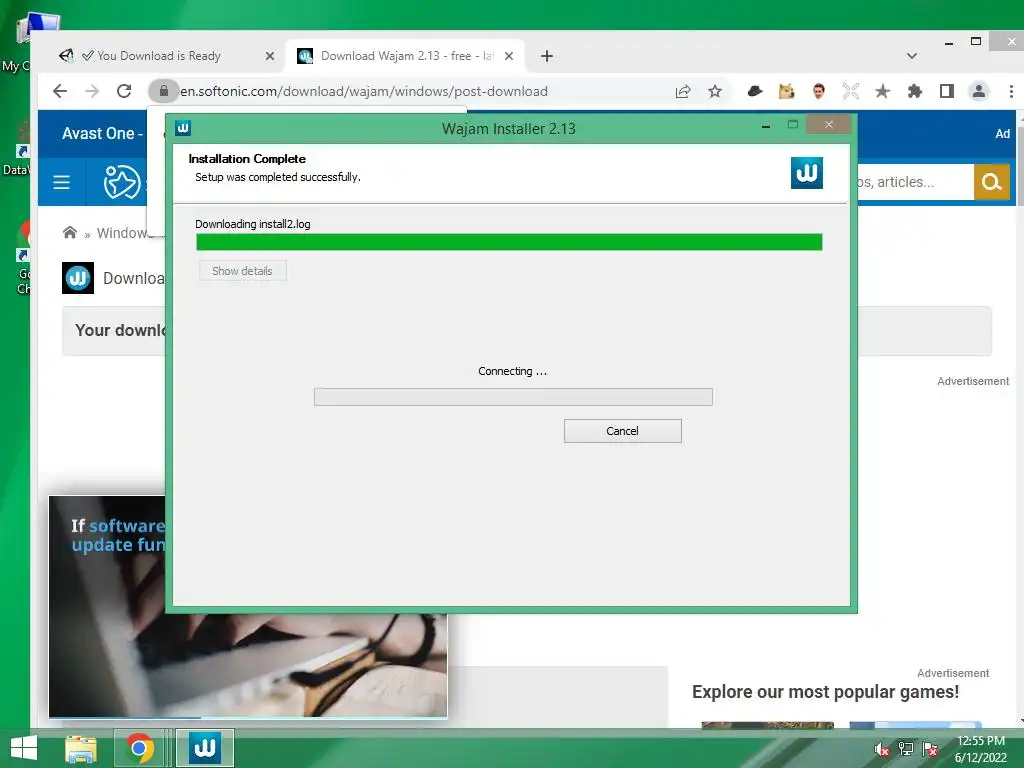Screen dimensions: 1024x768
Task: Click the face avatar extension icon
Action: 819,91
